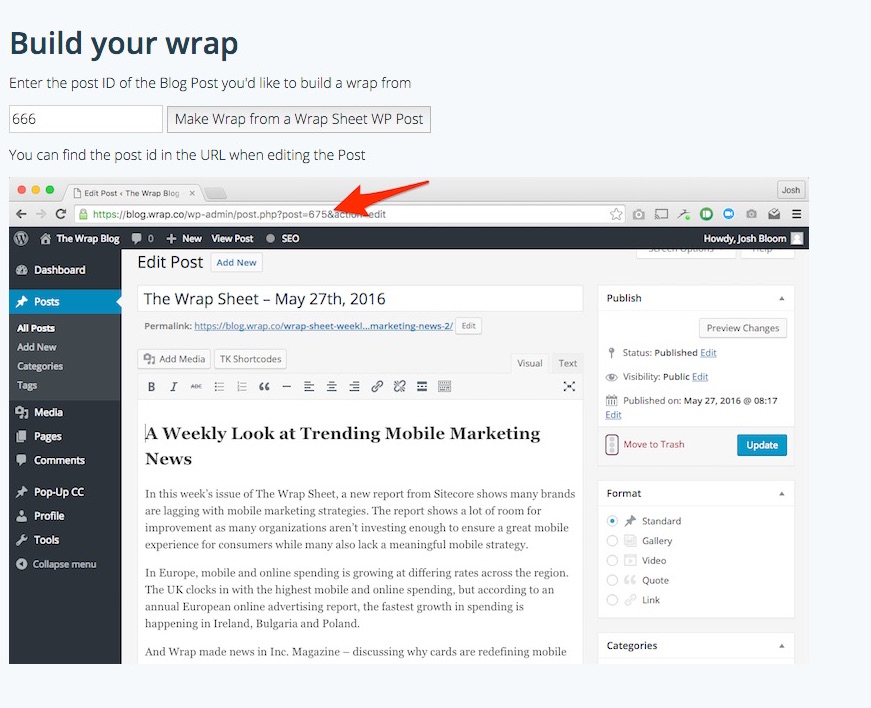This screenshot has height=708, width=871.
Task: Open the + New menu in the admin bar
Action: (x=184, y=238)
